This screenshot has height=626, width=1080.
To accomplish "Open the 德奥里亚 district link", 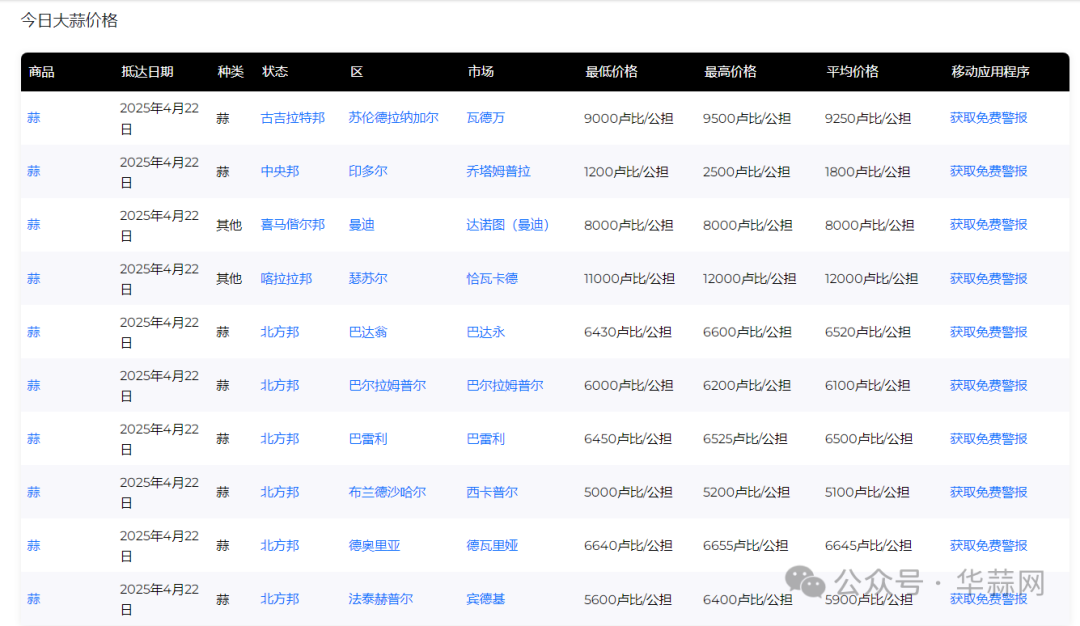I will (x=374, y=545).
